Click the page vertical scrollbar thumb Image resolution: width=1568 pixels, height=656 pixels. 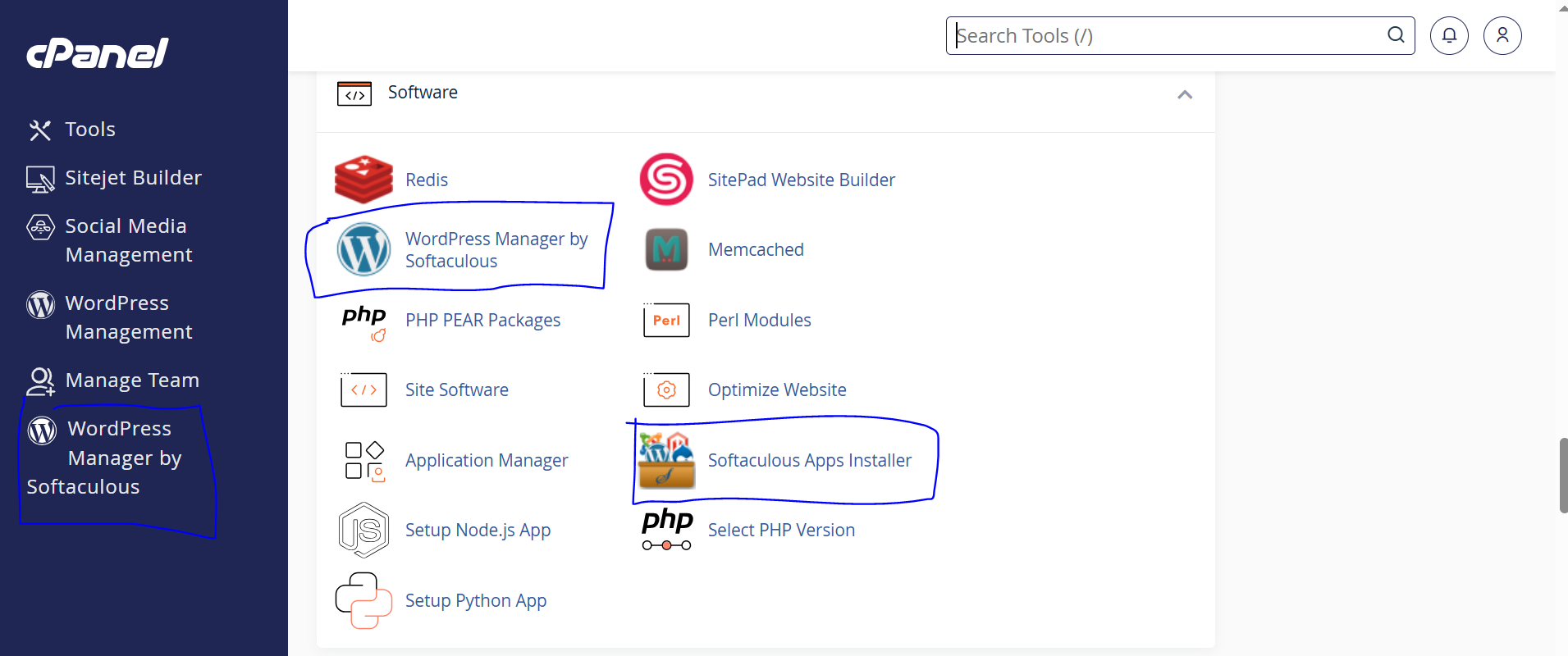[x=1563, y=476]
